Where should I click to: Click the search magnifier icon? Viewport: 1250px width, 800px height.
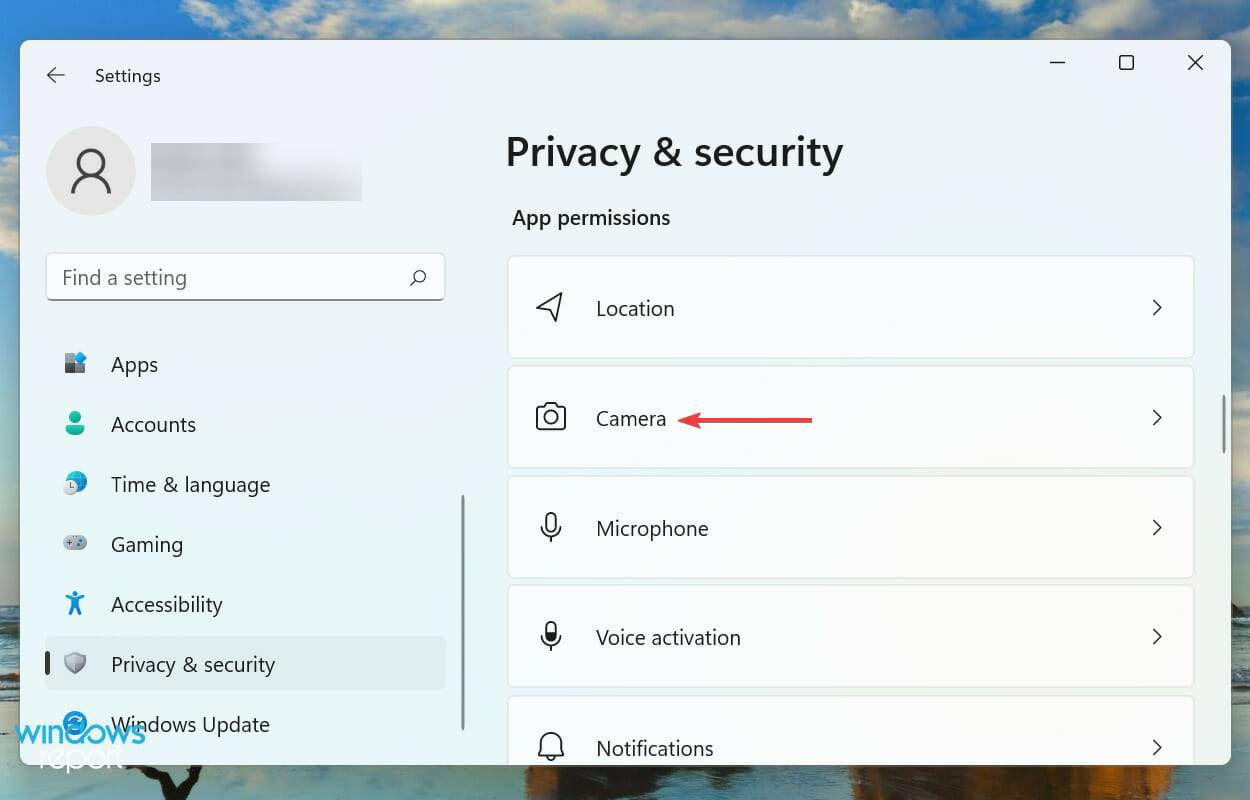(418, 278)
